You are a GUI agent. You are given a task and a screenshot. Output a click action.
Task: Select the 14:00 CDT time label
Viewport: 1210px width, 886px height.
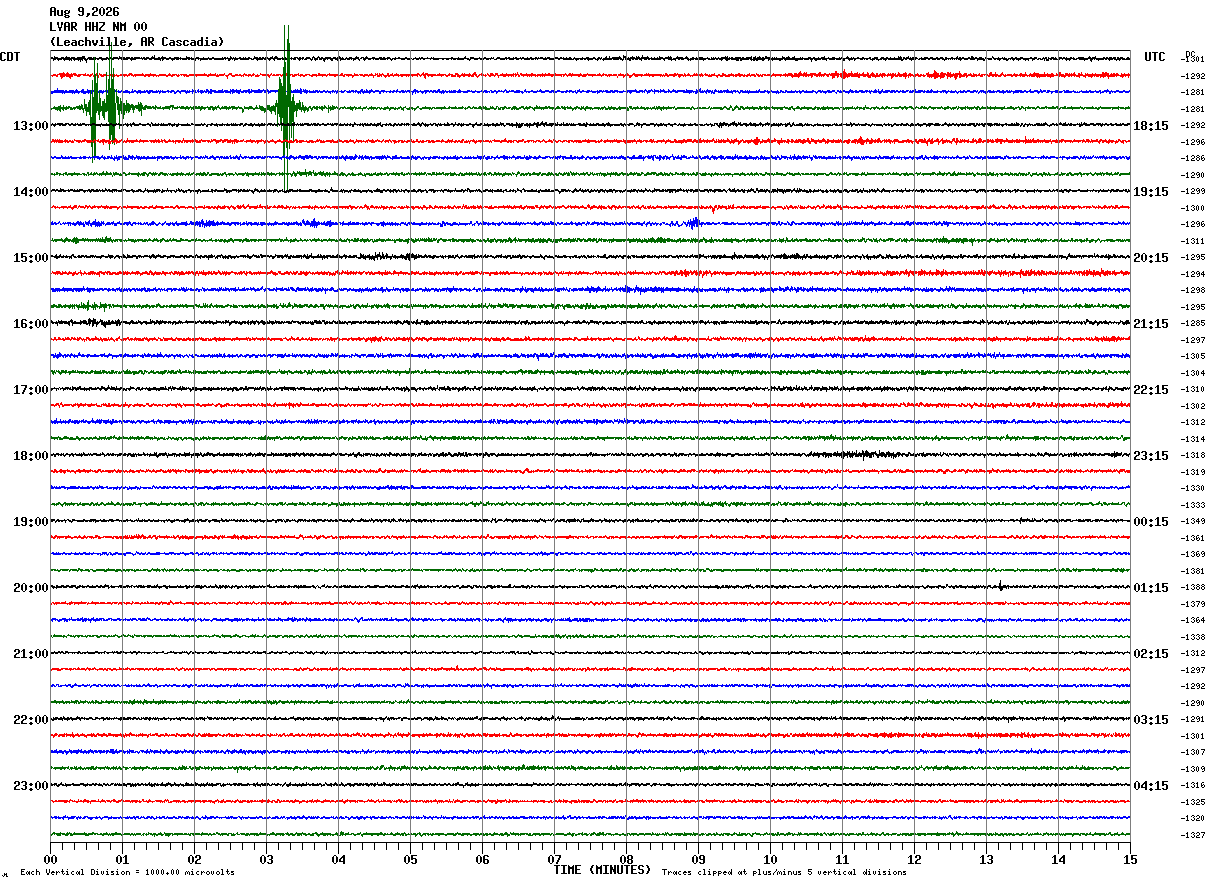[x=30, y=192]
